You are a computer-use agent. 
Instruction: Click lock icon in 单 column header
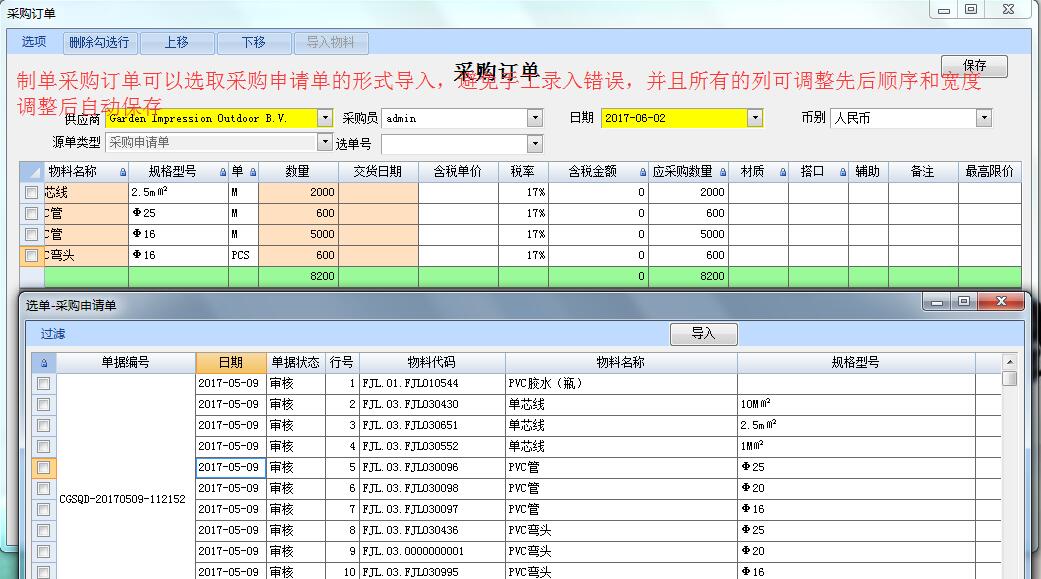tap(253, 172)
